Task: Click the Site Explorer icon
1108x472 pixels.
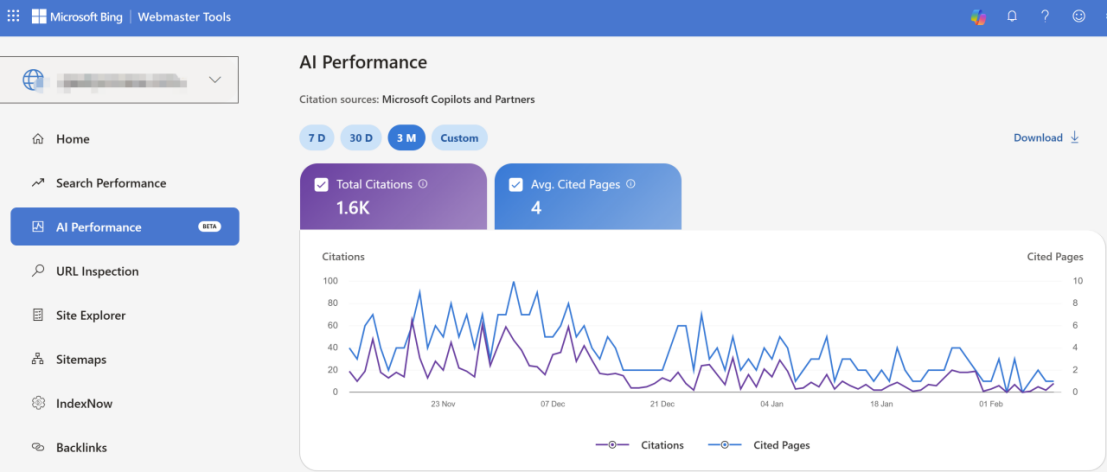Action: (38, 315)
